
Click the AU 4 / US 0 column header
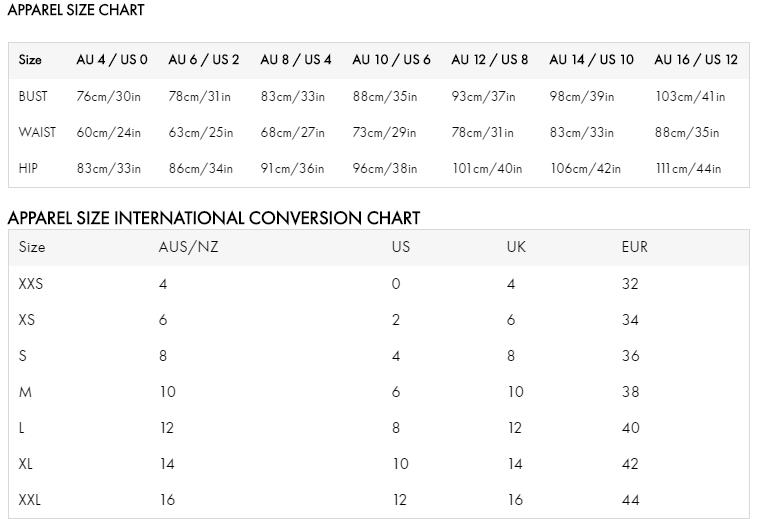tap(112, 60)
